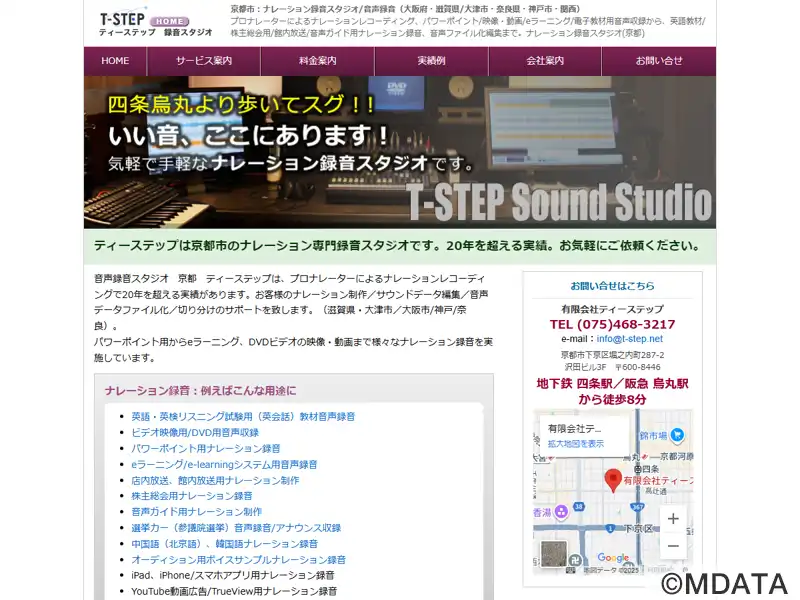Open the サービス案内 menu item
The image size is (800, 600).
(204, 61)
